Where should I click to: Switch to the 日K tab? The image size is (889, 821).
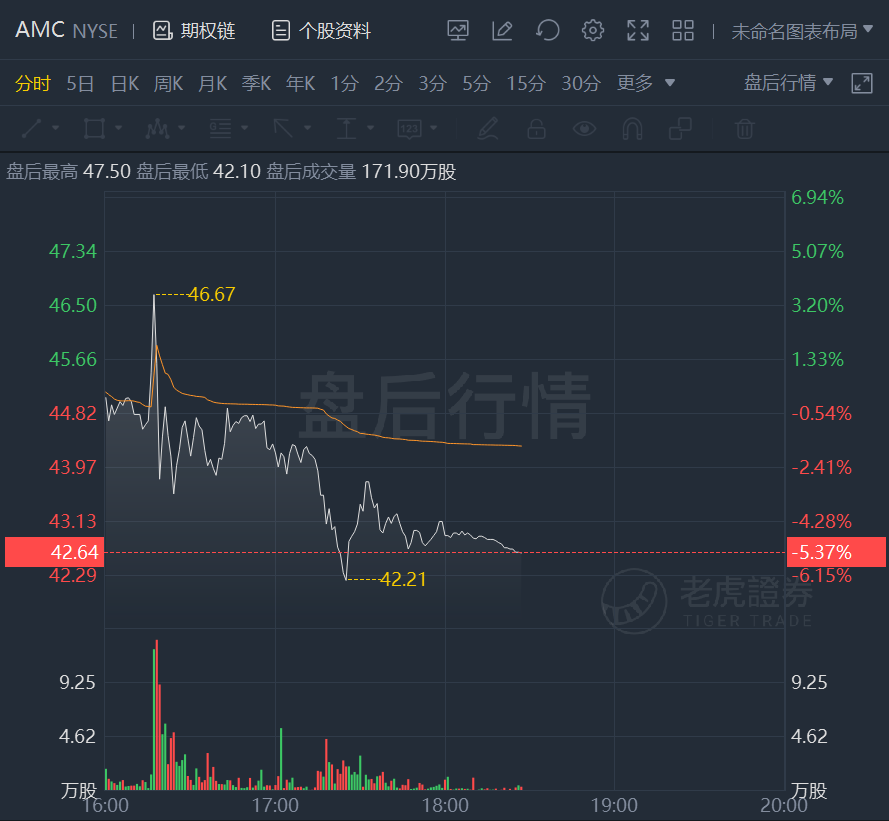(125, 84)
